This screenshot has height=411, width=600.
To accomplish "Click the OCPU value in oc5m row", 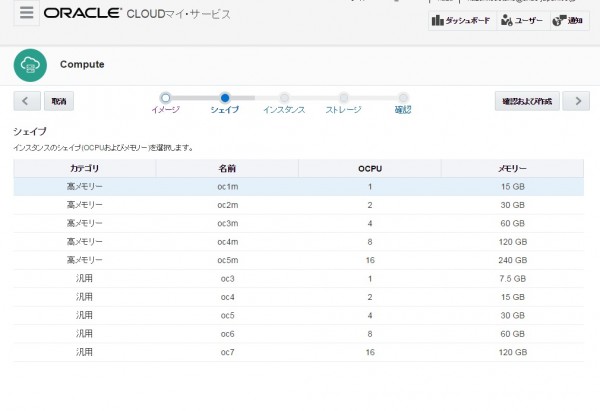I will click(x=370, y=260).
